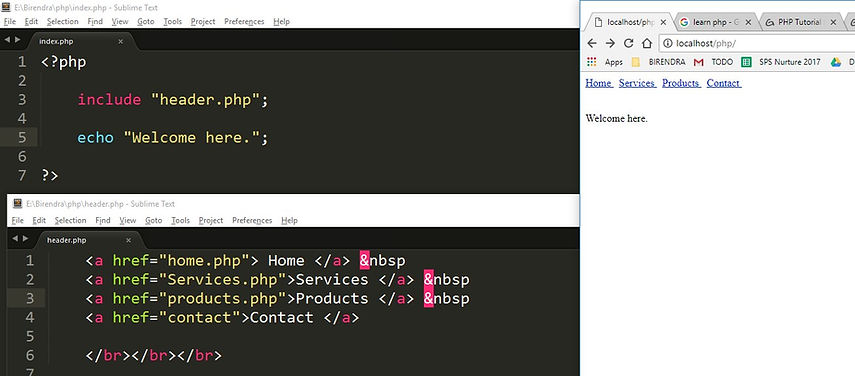Open File menu in header.php window
The image size is (855, 376).
(17, 221)
